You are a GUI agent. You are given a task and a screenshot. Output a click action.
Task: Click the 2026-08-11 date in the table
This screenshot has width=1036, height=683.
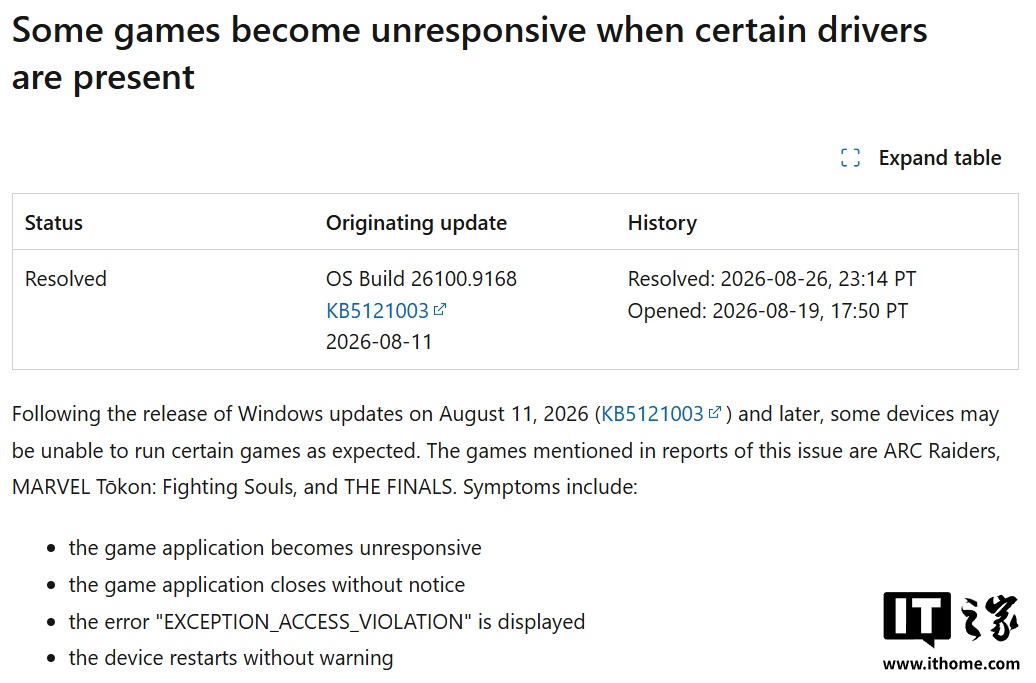click(x=379, y=342)
